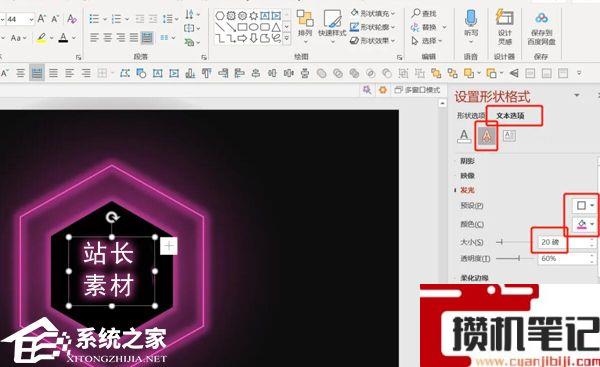Select the oval shape in gallery
600x367 pixels.
pyautogui.click(x=253, y=27)
